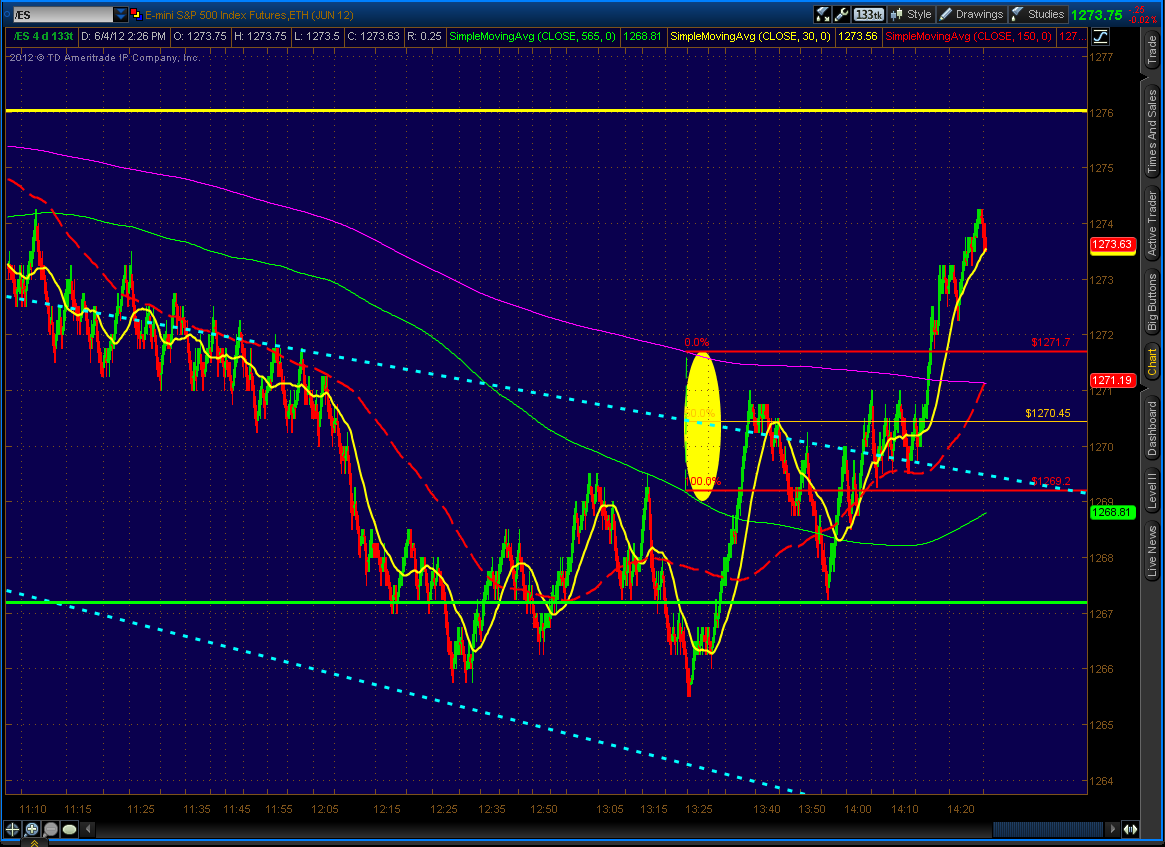Click the H: 1273.75 high value
The image size is (1165, 847).
click(x=260, y=36)
